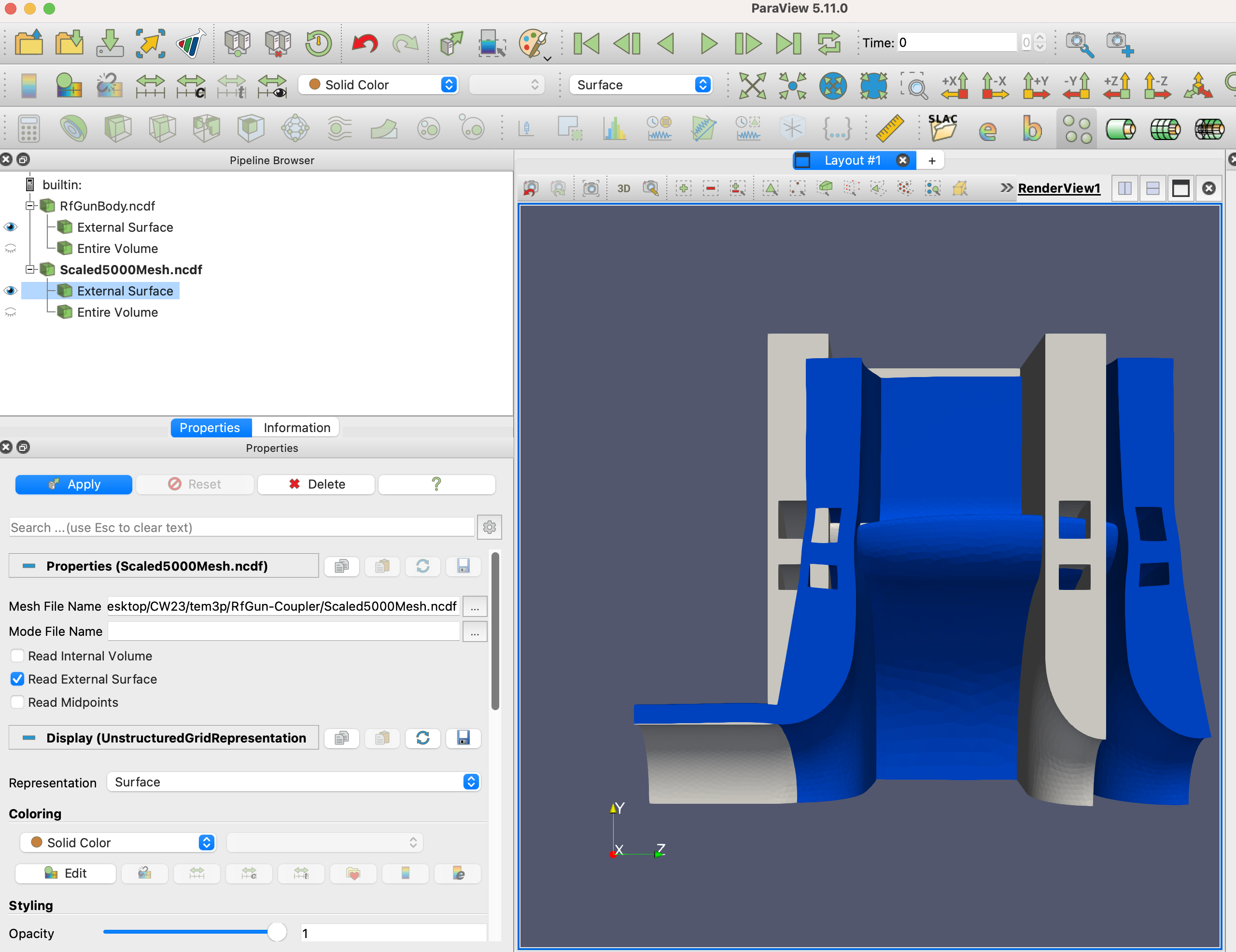
Task: Click the Ruler measurement tool icon
Action: tap(890, 128)
